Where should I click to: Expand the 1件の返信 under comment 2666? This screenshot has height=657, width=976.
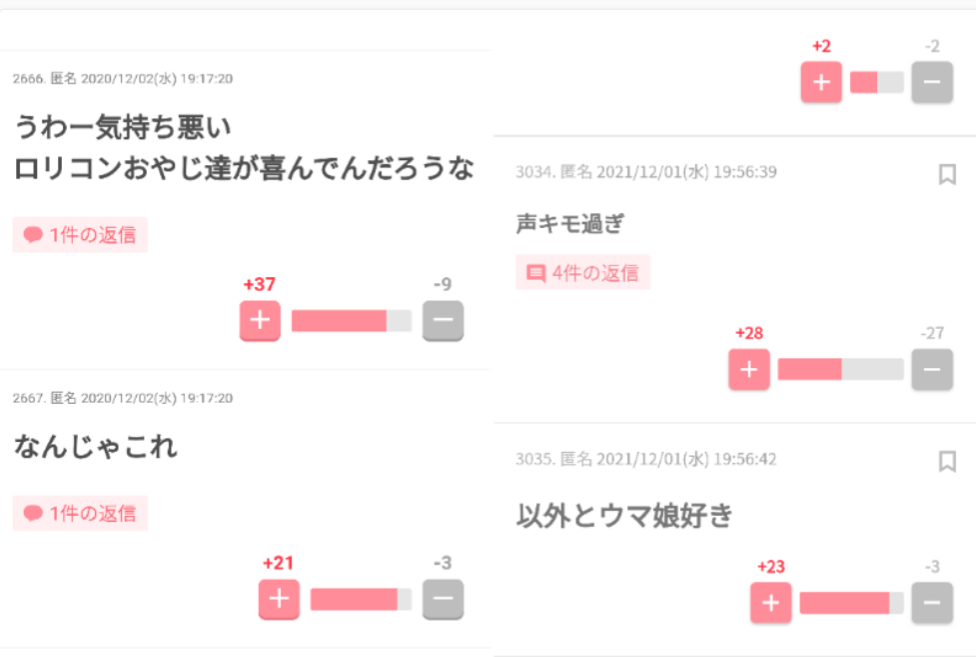pos(80,235)
